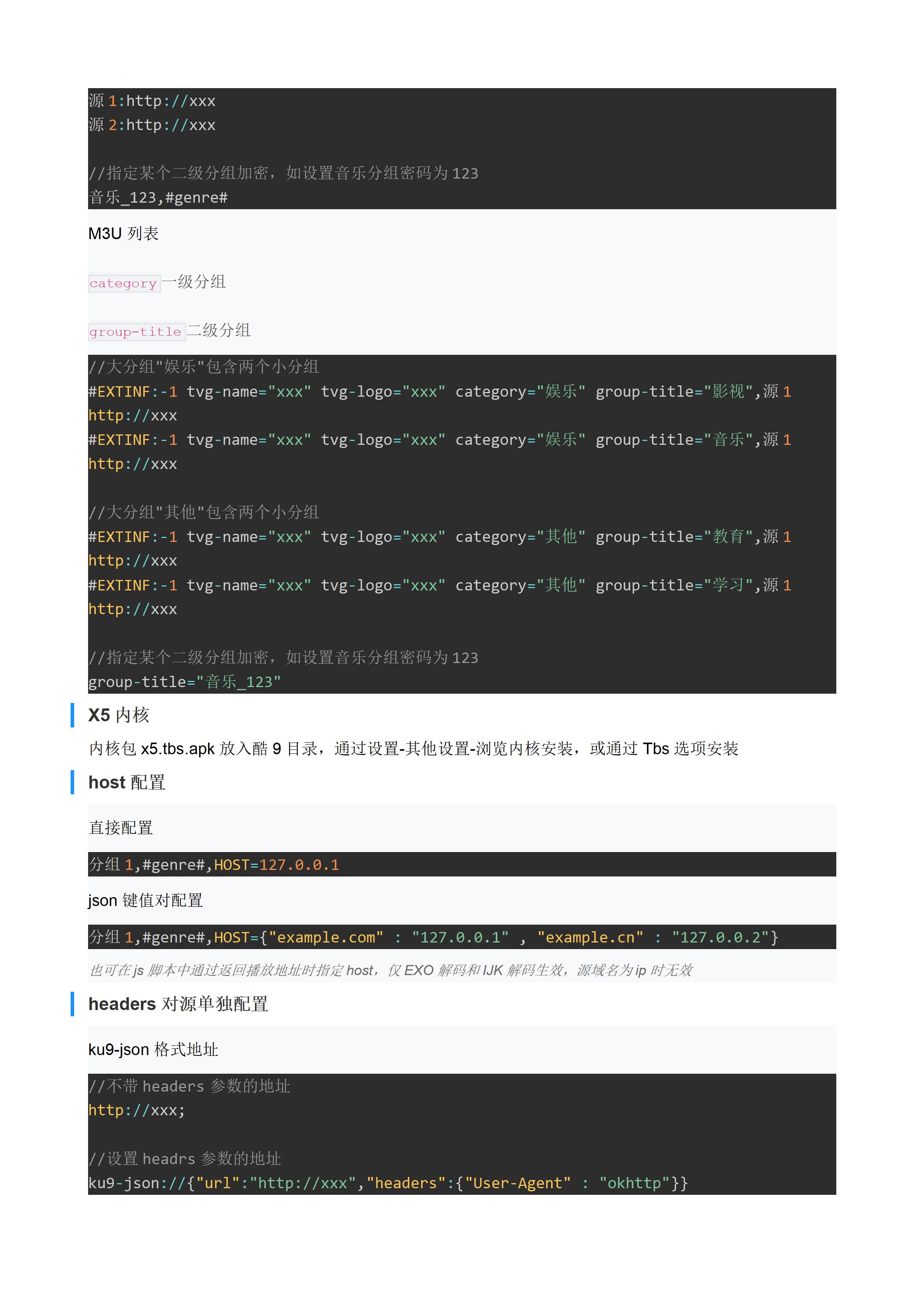Viewport: 924px width, 1307px height.
Task: Click the '音乐_123,#genre#' code line
Action: [x=158, y=198]
